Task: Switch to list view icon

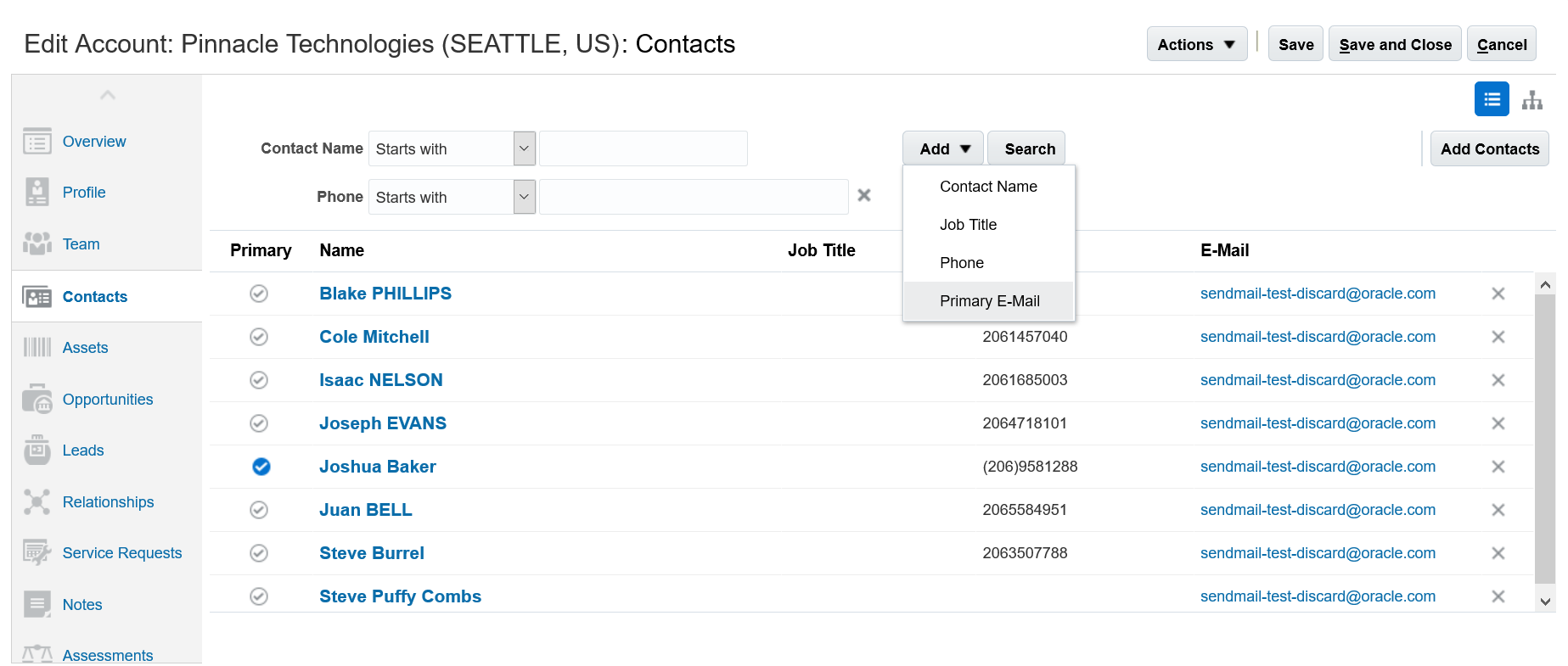Action: [1492, 99]
